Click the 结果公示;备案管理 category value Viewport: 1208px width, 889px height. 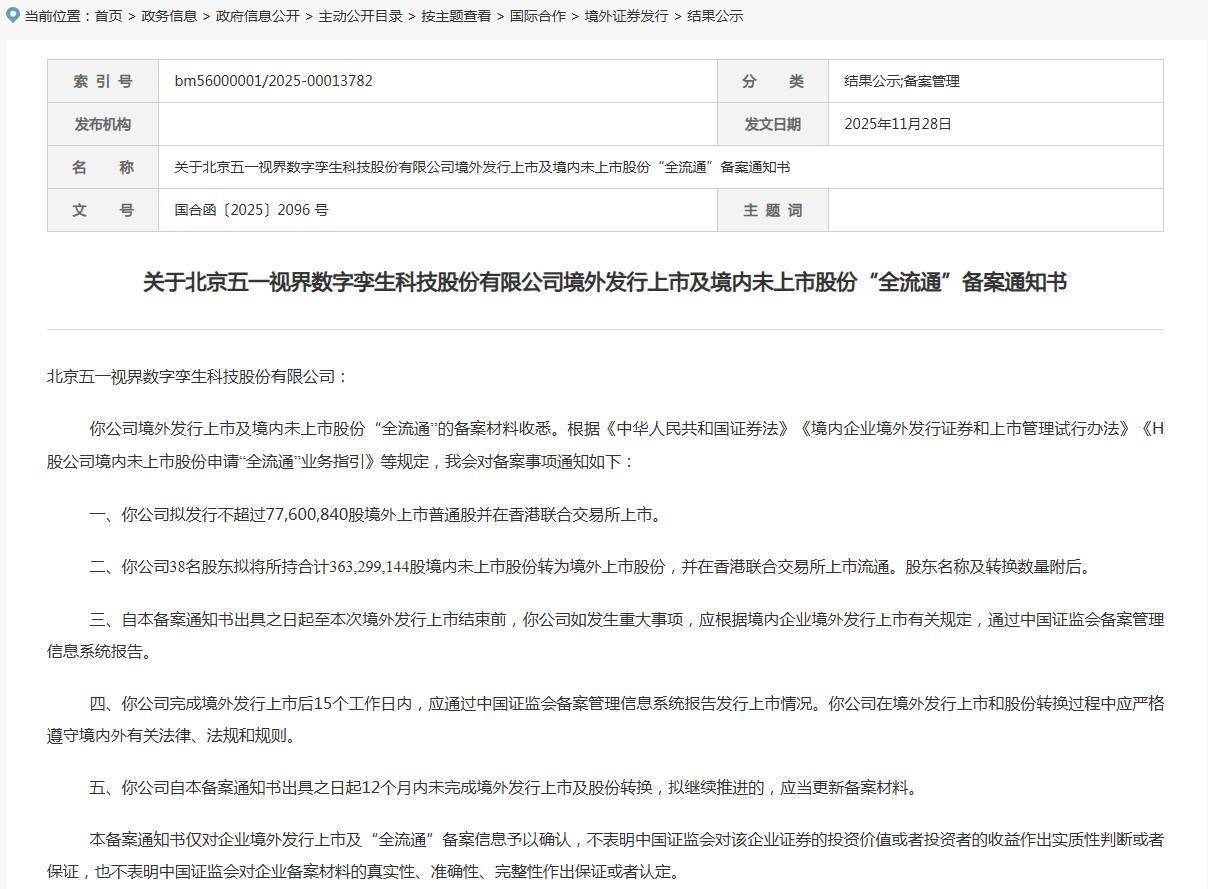click(901, 81)
